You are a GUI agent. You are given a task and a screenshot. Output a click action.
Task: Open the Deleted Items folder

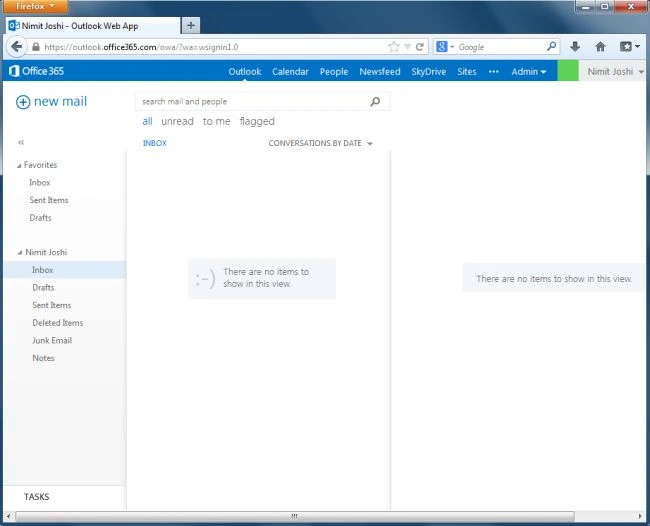click(58, 323)
